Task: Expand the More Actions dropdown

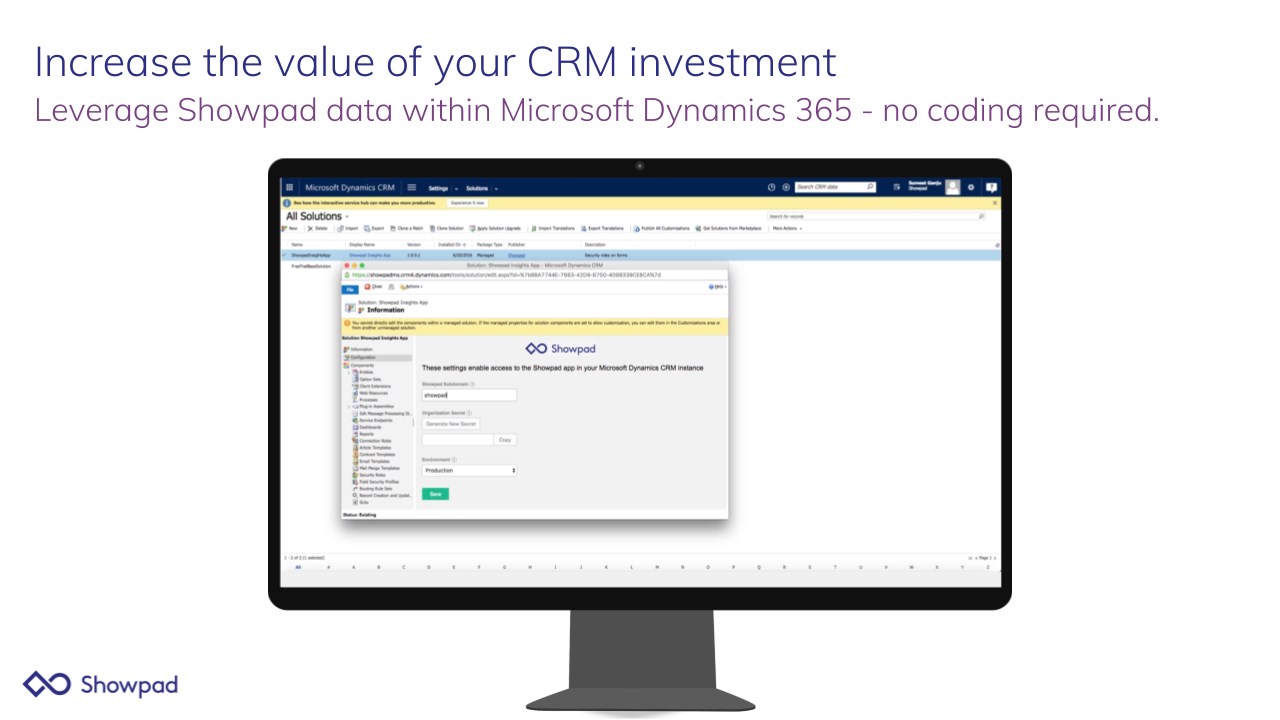Action: (787, 228)
